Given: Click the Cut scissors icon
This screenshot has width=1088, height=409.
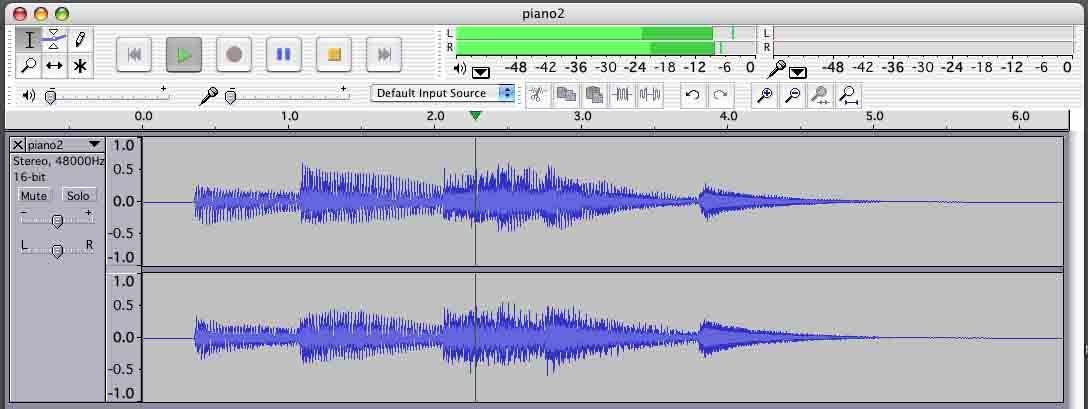Looking at the screenshot, I should (537, 95).
